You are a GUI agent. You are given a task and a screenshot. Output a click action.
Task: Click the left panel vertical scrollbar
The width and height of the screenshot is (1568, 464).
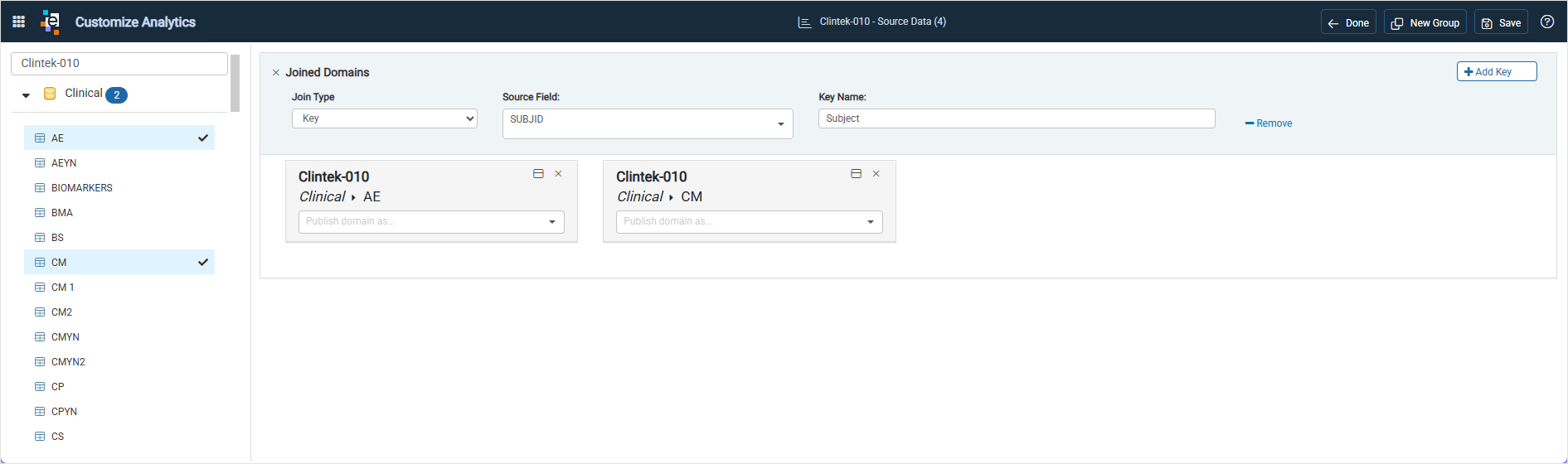tap(235, 83)
